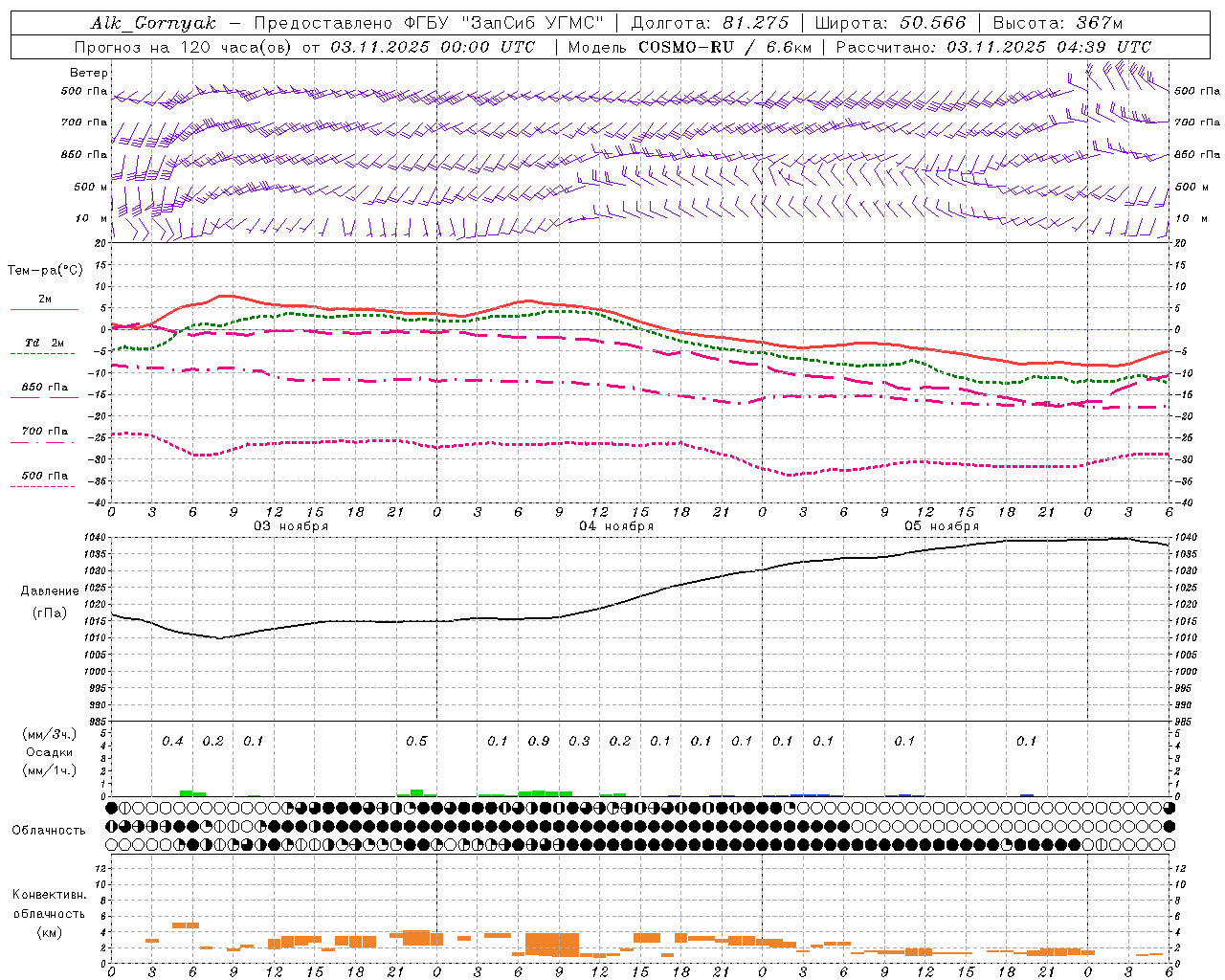This screenshot has height=980, width=1225.
Task: Click the 2м red line legend entry
Action: (44, 301)
